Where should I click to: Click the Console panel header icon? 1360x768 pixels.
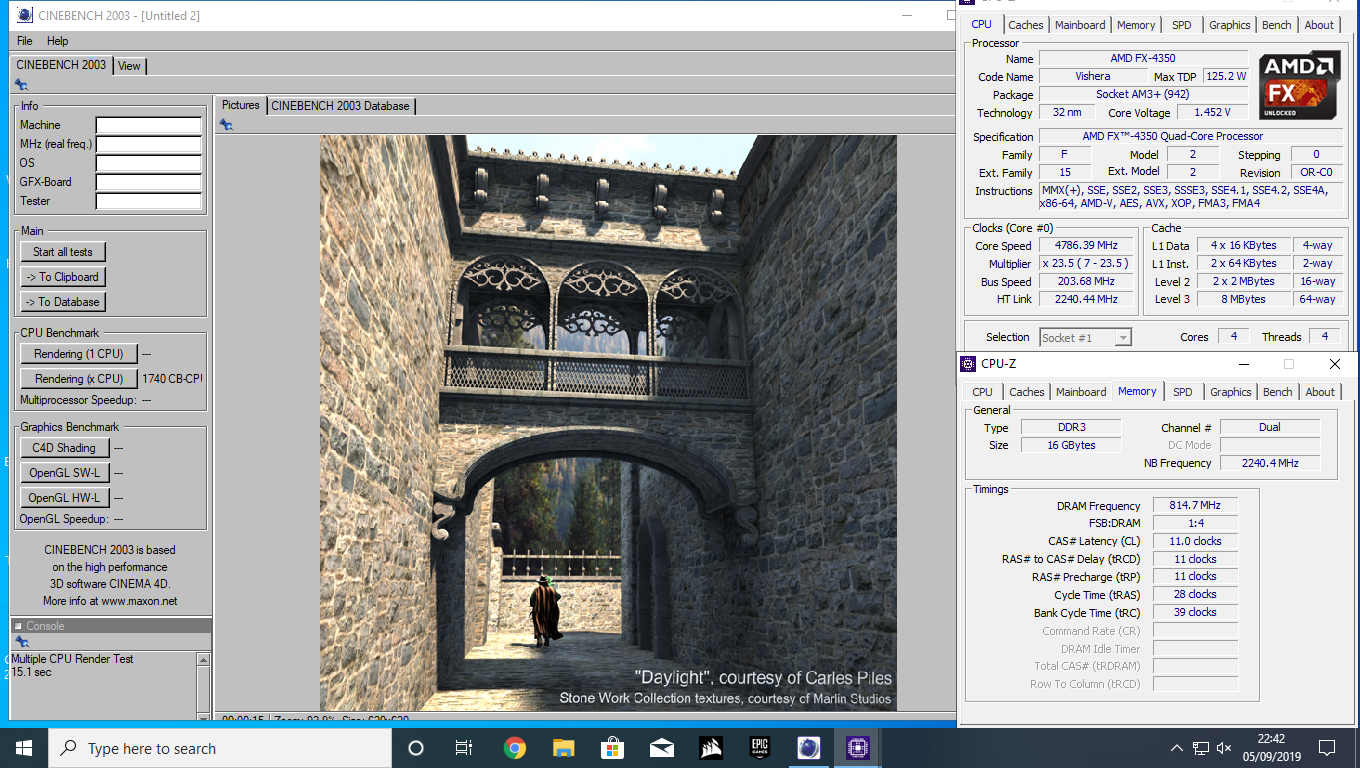(x=18, y=626)
